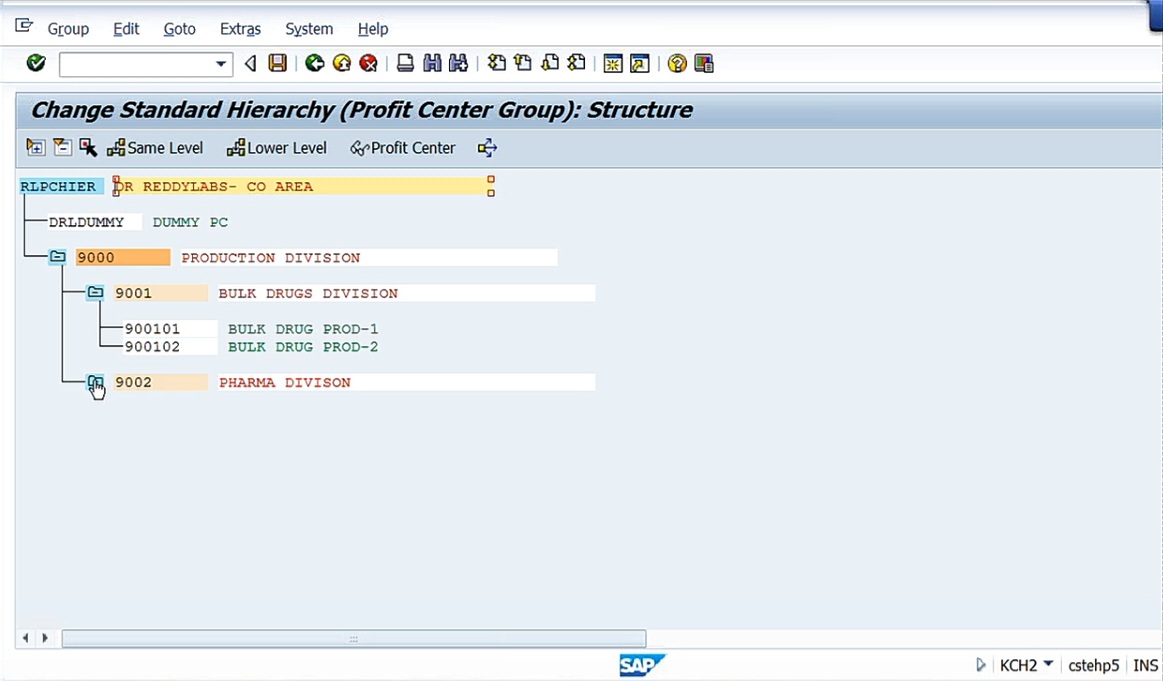
Task: Open Find with the binoculars icon
Action: (x=432, y=63)
